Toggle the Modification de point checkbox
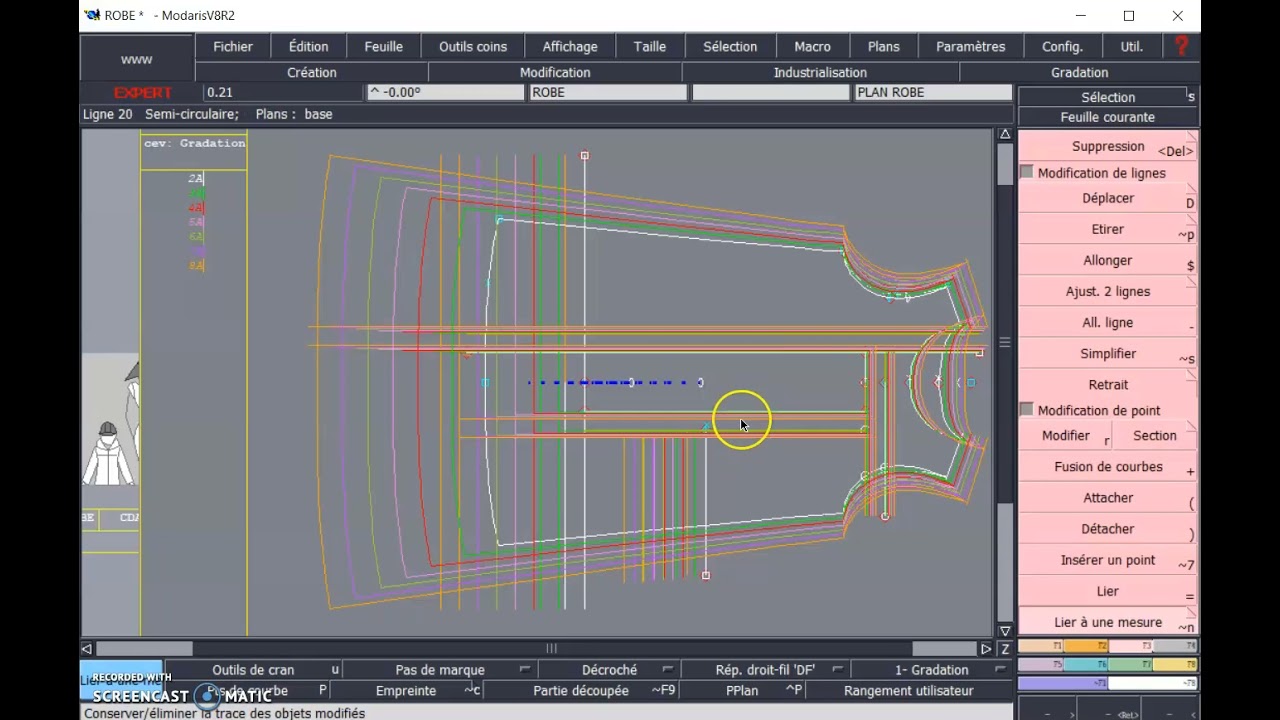 [x=1026, y=410]
